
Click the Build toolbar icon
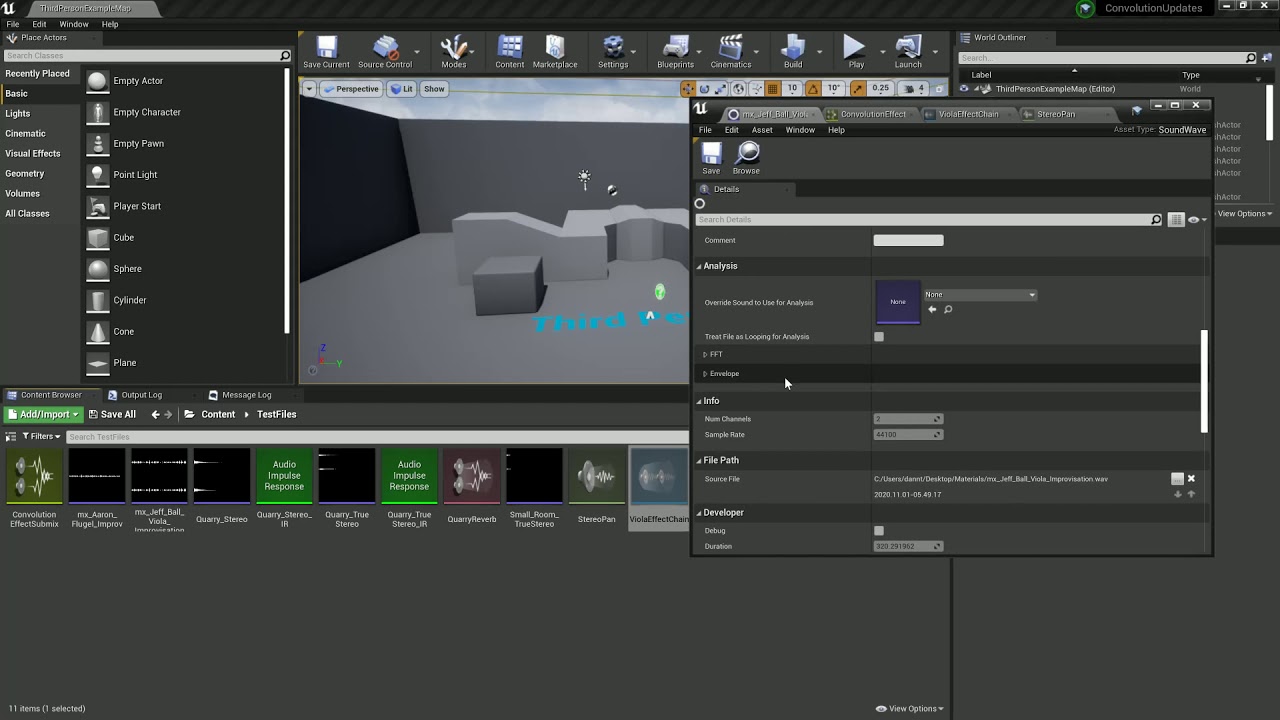tap(793, 52)
